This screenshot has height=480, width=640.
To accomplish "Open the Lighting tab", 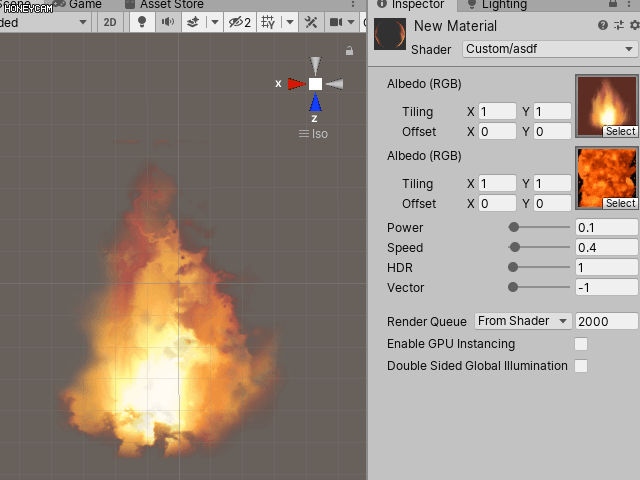I will tap(497, 4).
